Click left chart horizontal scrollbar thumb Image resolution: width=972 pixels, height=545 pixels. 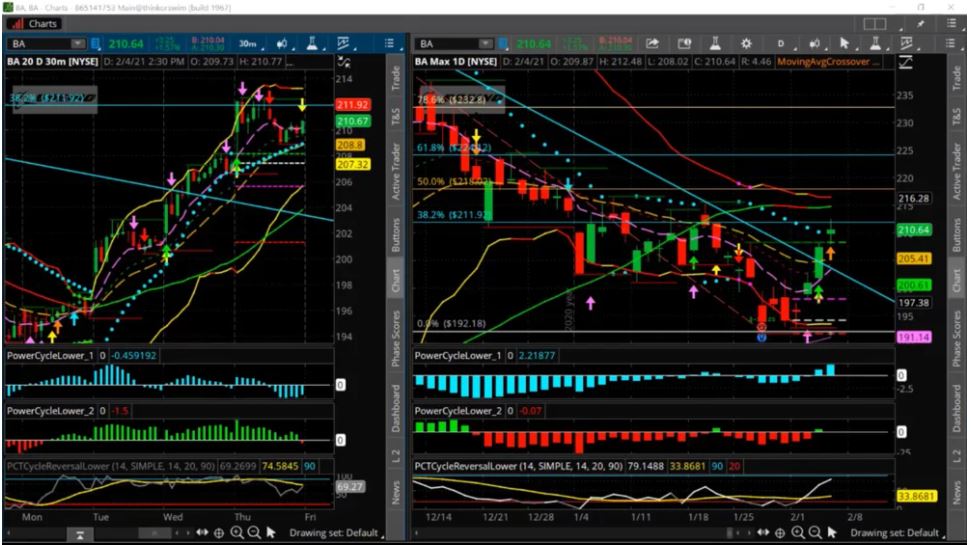click(154, 533)
